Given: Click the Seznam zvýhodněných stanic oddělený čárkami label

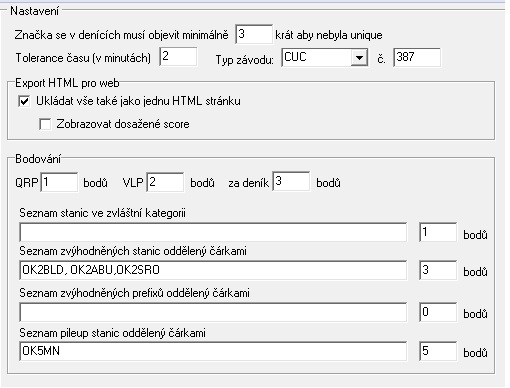Looking at the screenshot, I should (x=133, y=251).
